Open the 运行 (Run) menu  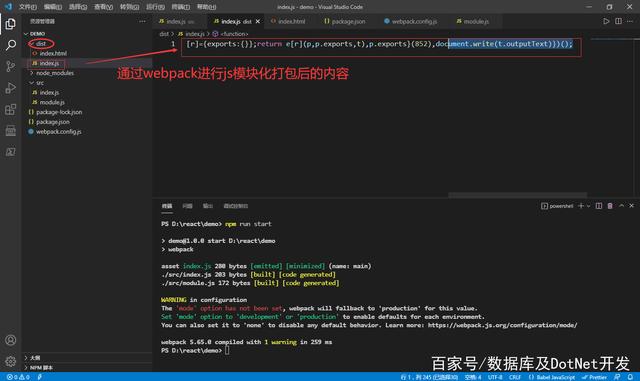coord(155,7)
